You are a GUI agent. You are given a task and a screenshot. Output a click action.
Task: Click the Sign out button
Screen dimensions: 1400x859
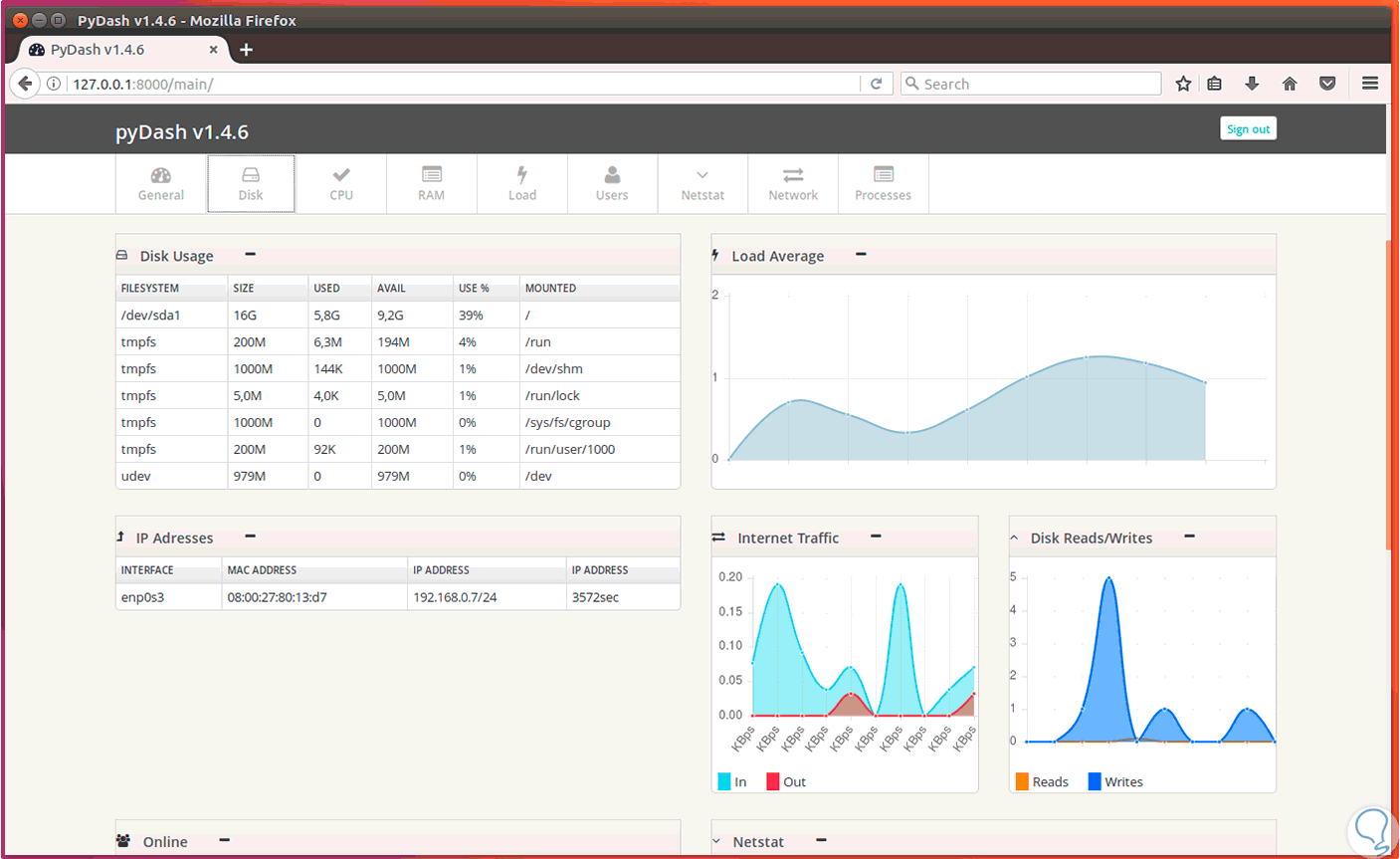coord(1248,127)
